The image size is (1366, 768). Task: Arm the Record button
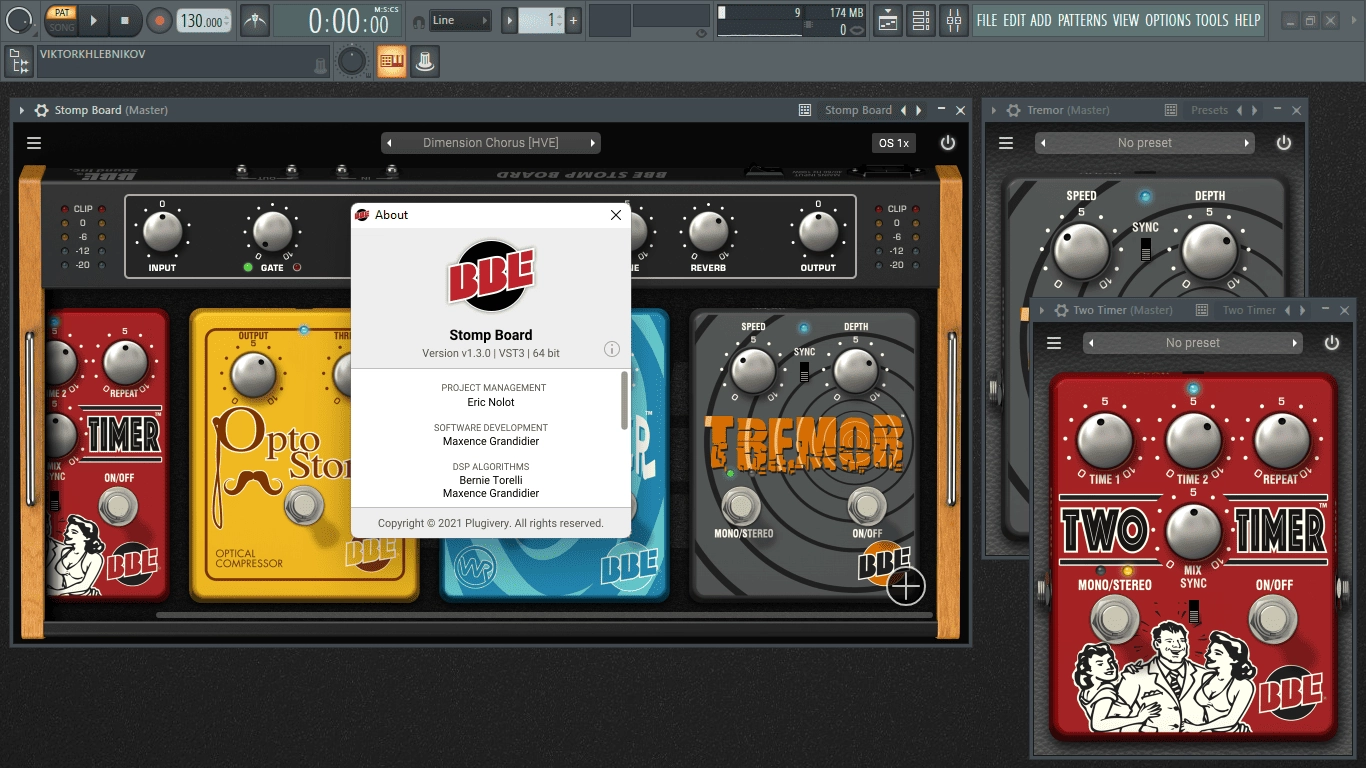coord(159,20)
